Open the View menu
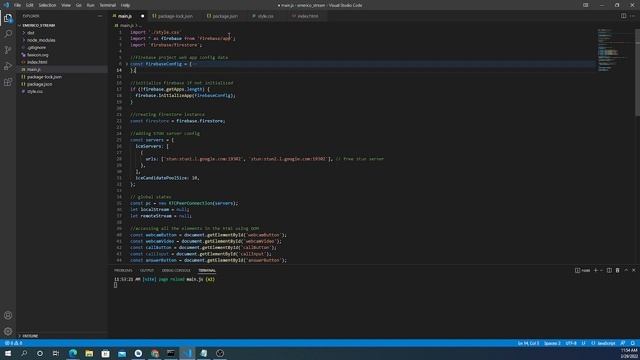Image resolution: width=640 pixels, height=360 pixels. point(66,5)
